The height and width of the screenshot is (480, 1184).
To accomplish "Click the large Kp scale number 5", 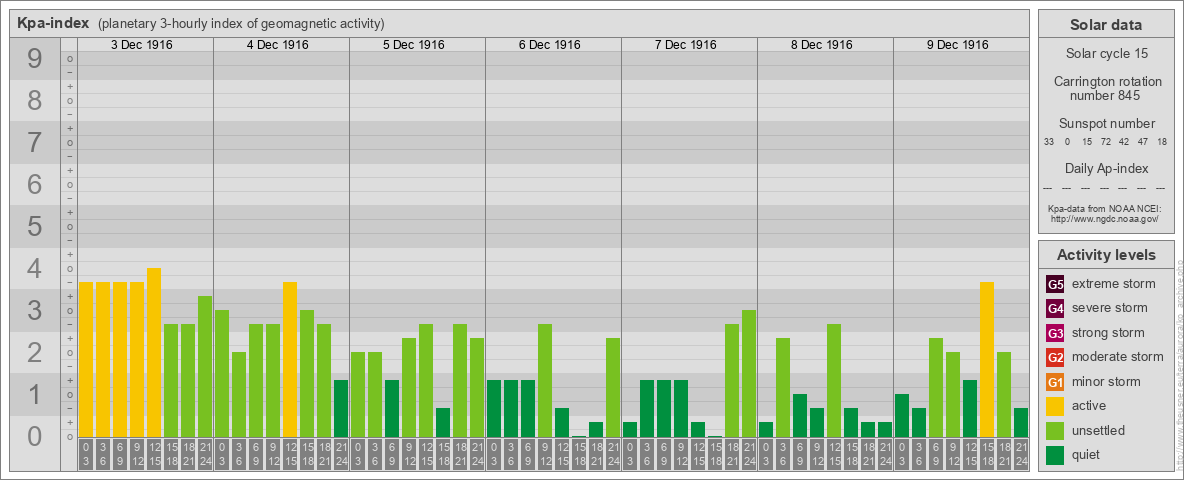I will tap(34, 226).
